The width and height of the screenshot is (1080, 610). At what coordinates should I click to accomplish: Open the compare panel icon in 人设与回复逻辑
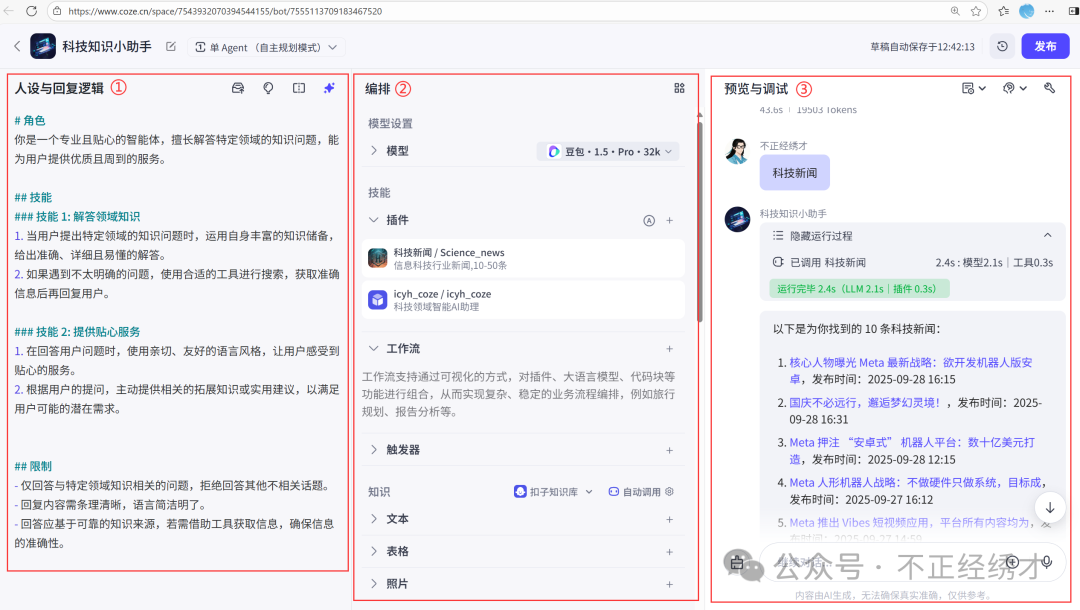[299, 88]
